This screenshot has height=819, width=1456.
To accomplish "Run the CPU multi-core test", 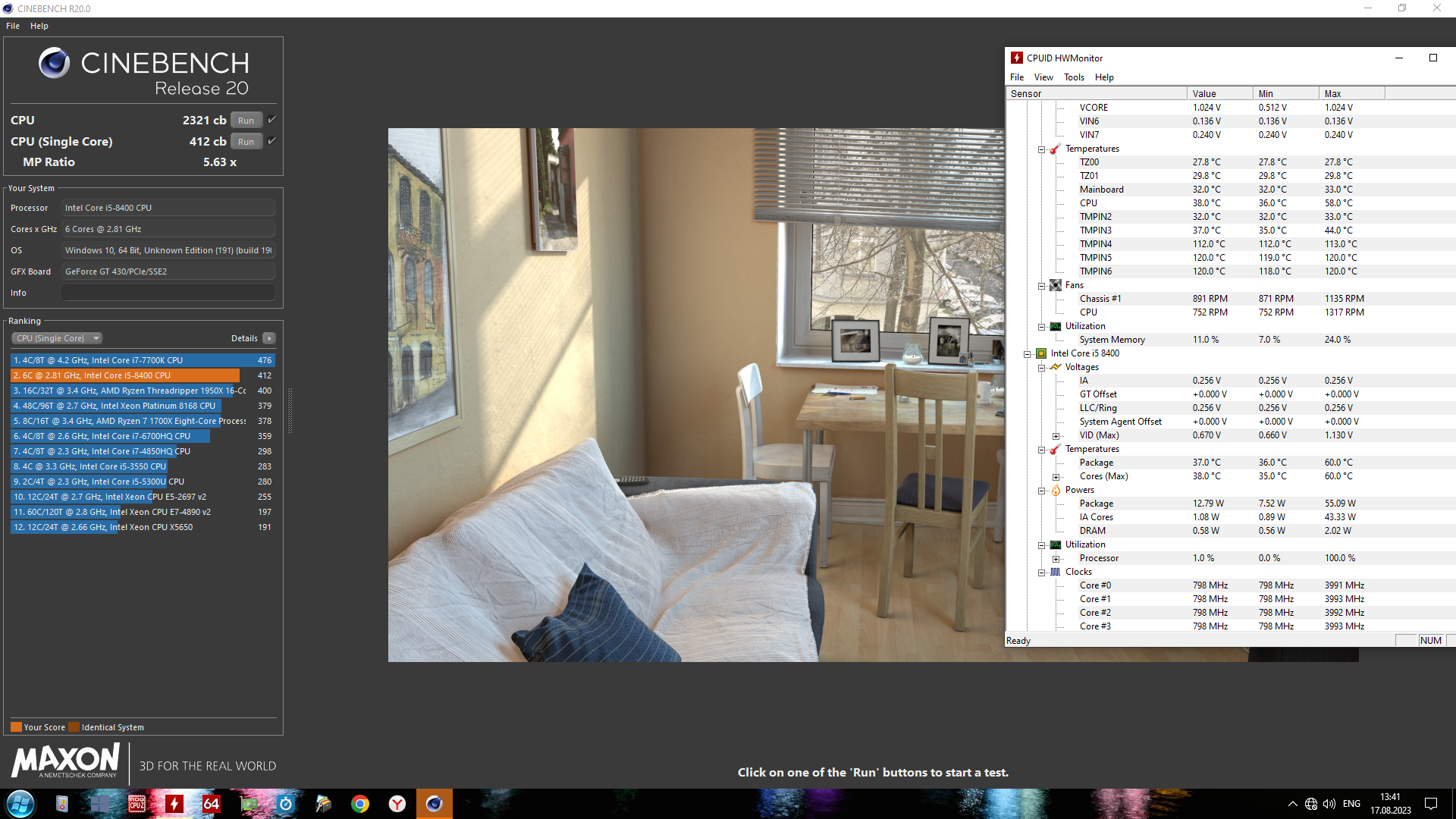I will click(x=246, y=120).
